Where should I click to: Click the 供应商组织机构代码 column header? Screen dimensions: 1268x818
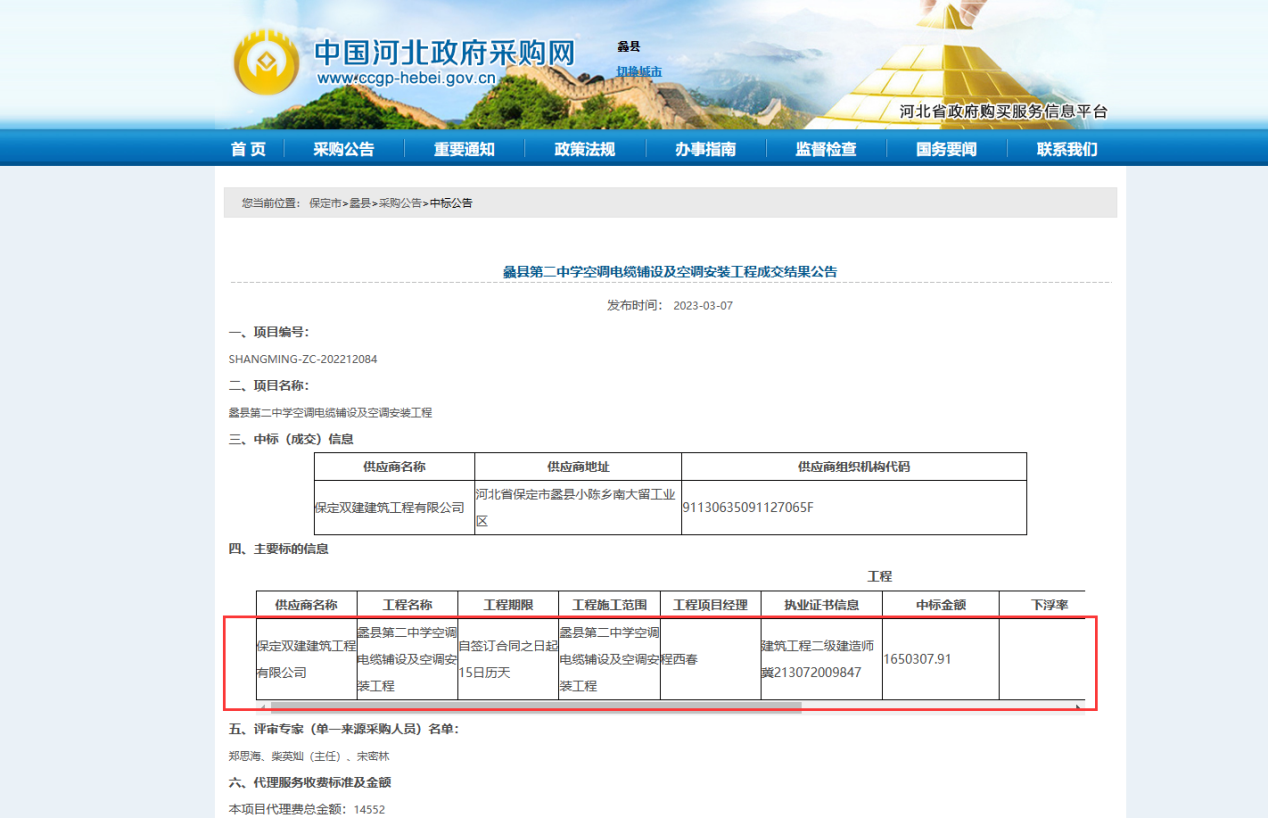854,466
